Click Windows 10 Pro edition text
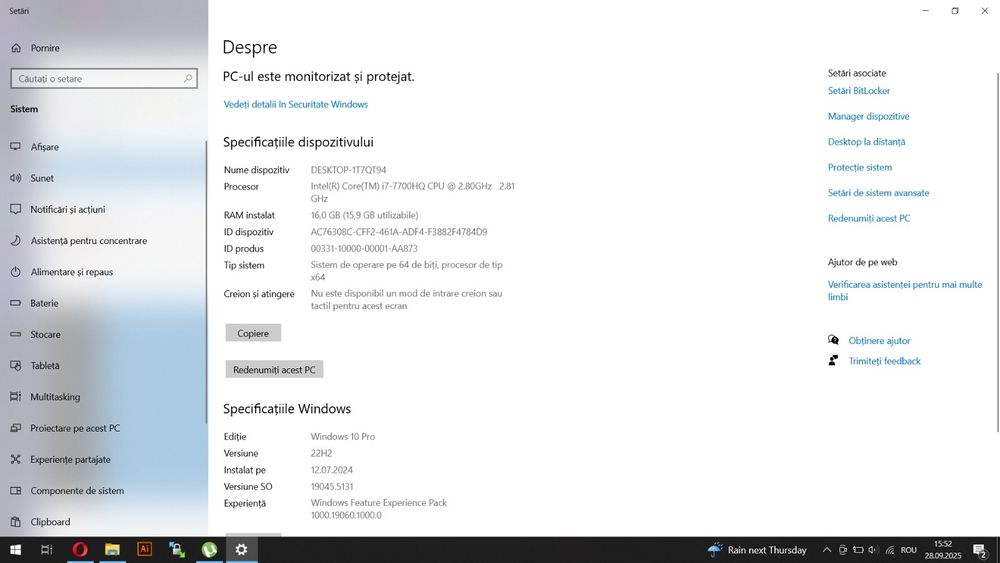This screenshot has height=563, width=1000. coord(342,436)
